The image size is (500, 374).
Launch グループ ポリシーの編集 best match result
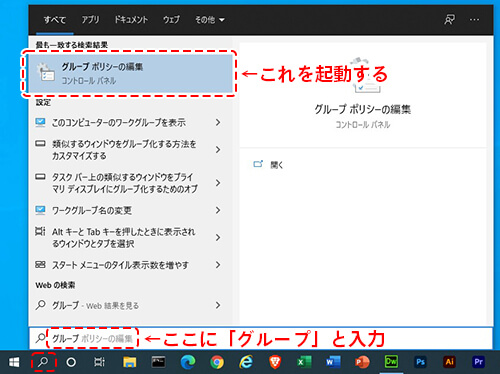(x=130, y=73)
